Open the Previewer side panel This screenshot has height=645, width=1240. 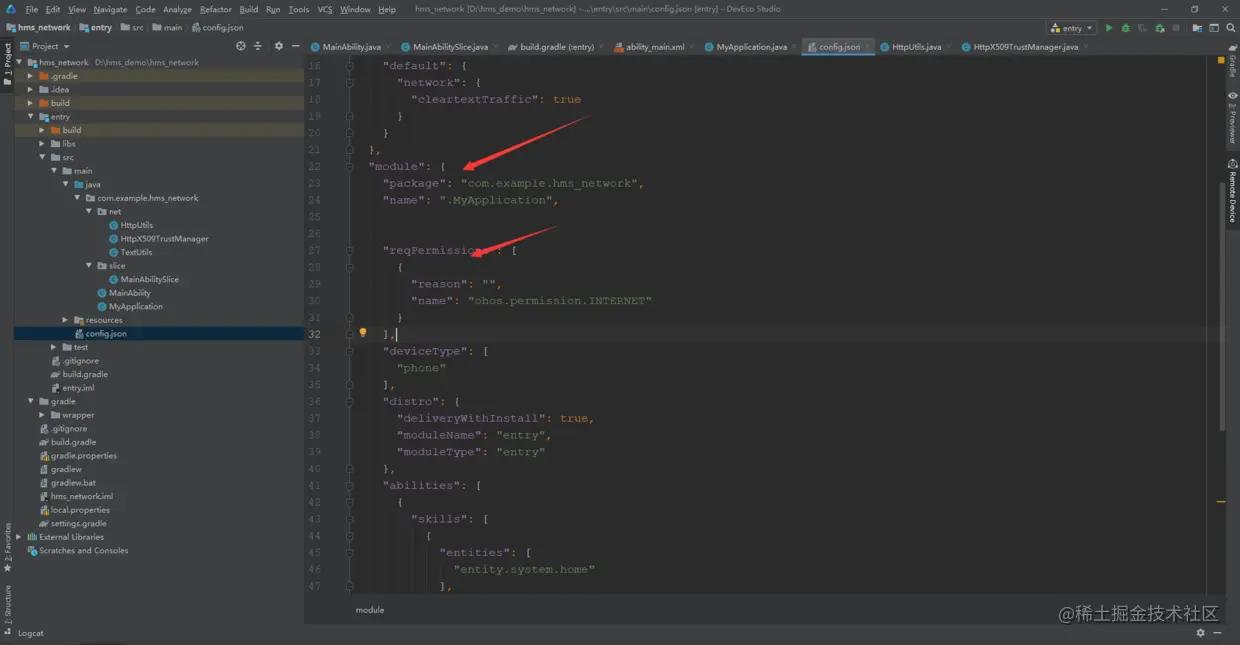coord(1233,118)
